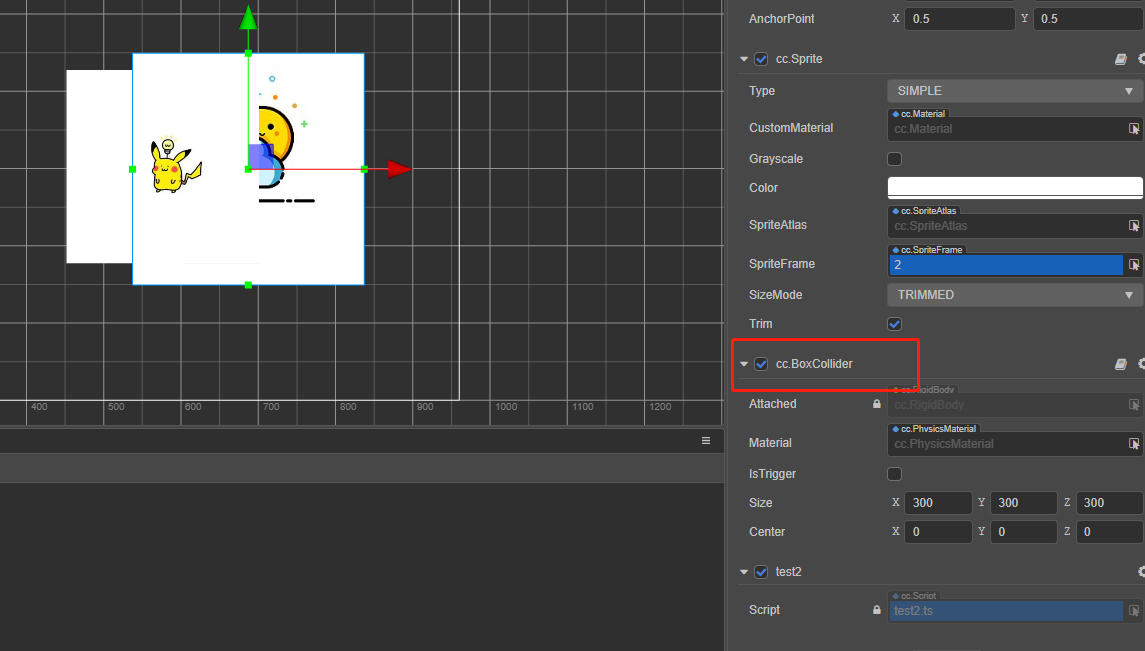
Task: Disable the cc.Sprite component checkbox
Action: (761, 59)
